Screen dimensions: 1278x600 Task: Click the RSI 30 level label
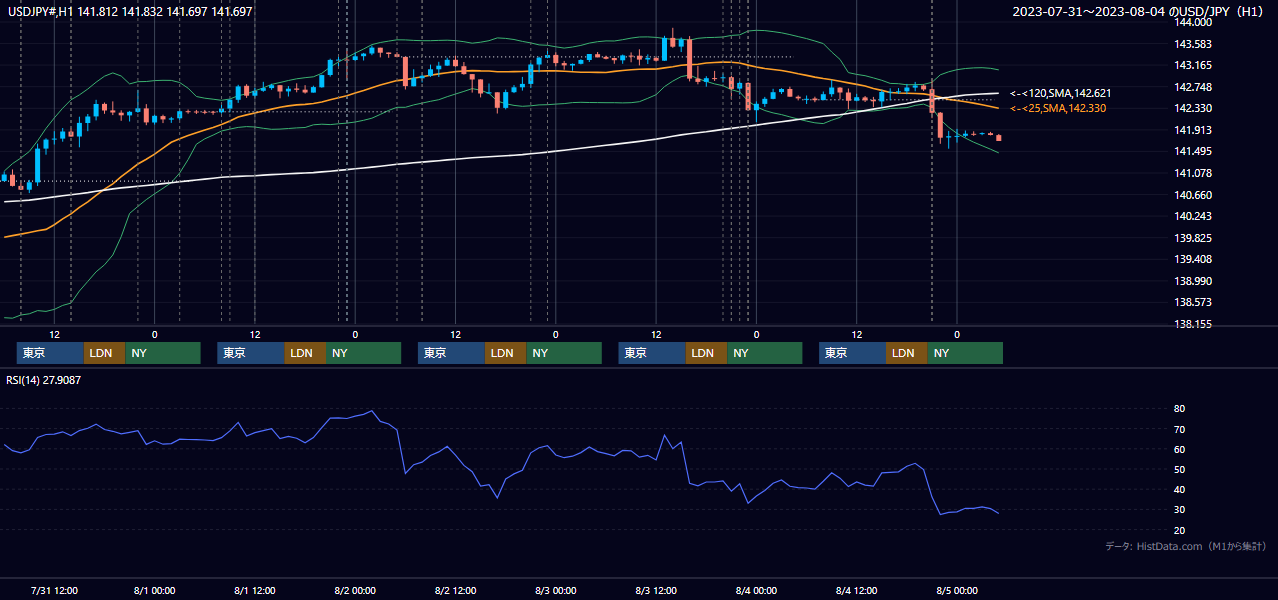(x=1180, y=510)
